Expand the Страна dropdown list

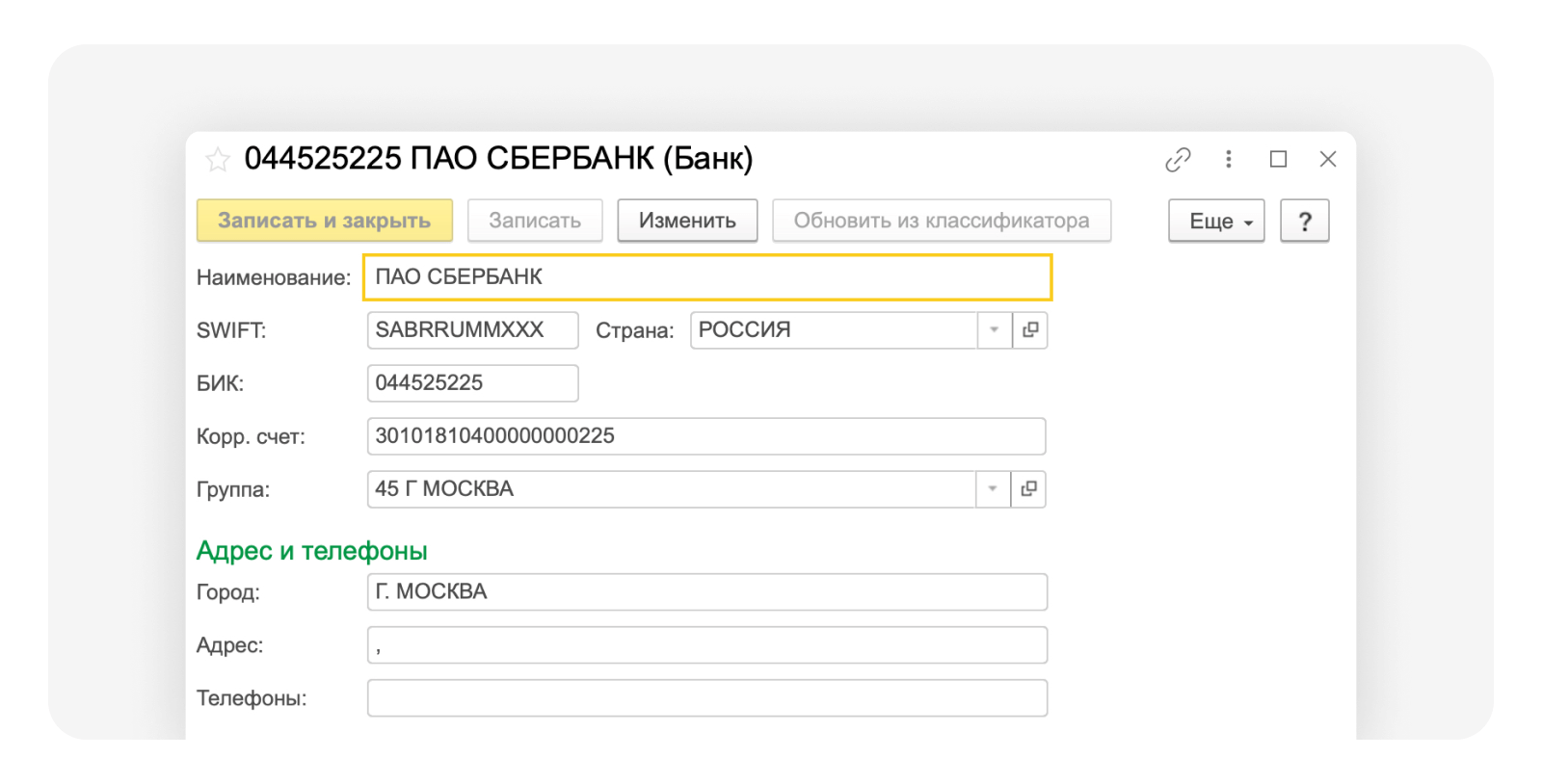tap(995, 330)
